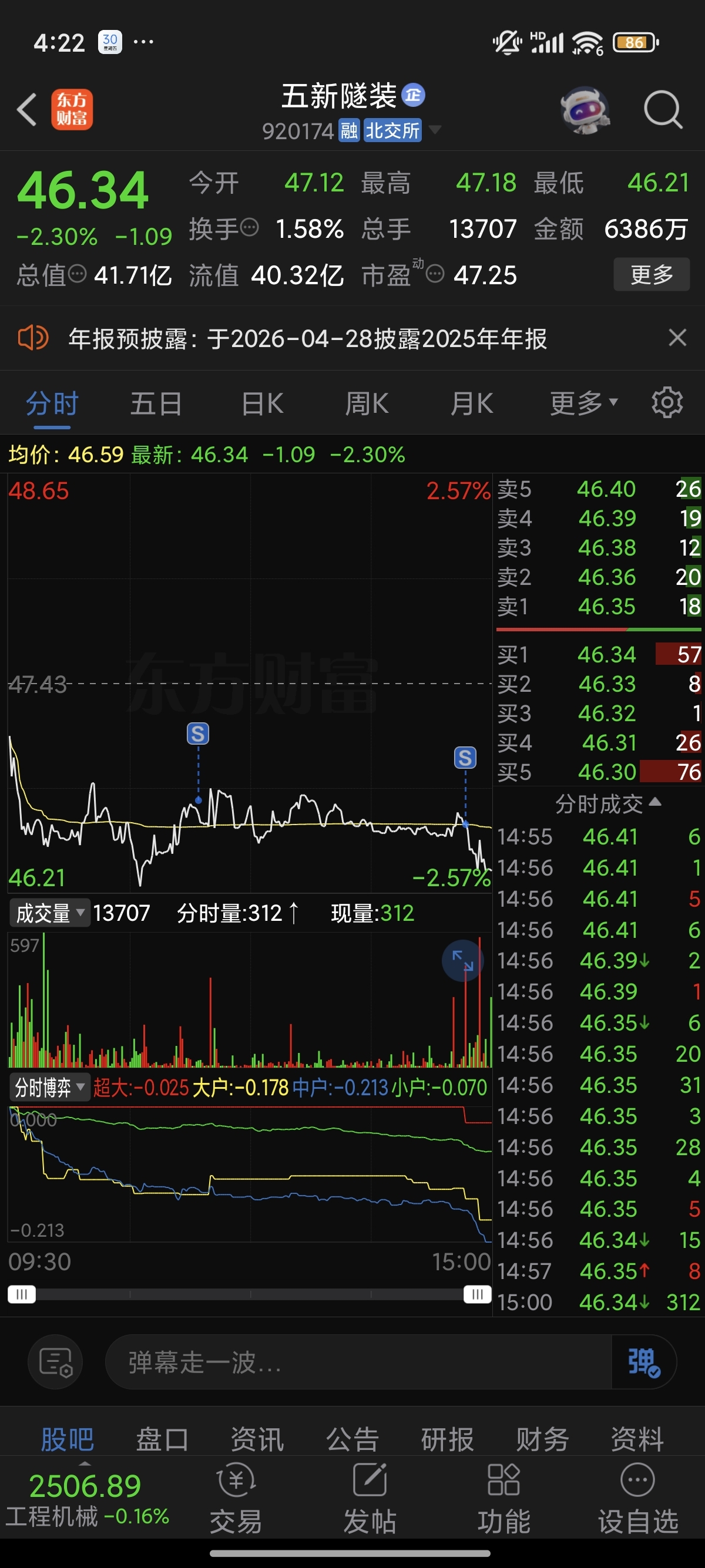Tap the first S sell marker on chart
Screen dimensions: 705x1568
click(198, 734)
